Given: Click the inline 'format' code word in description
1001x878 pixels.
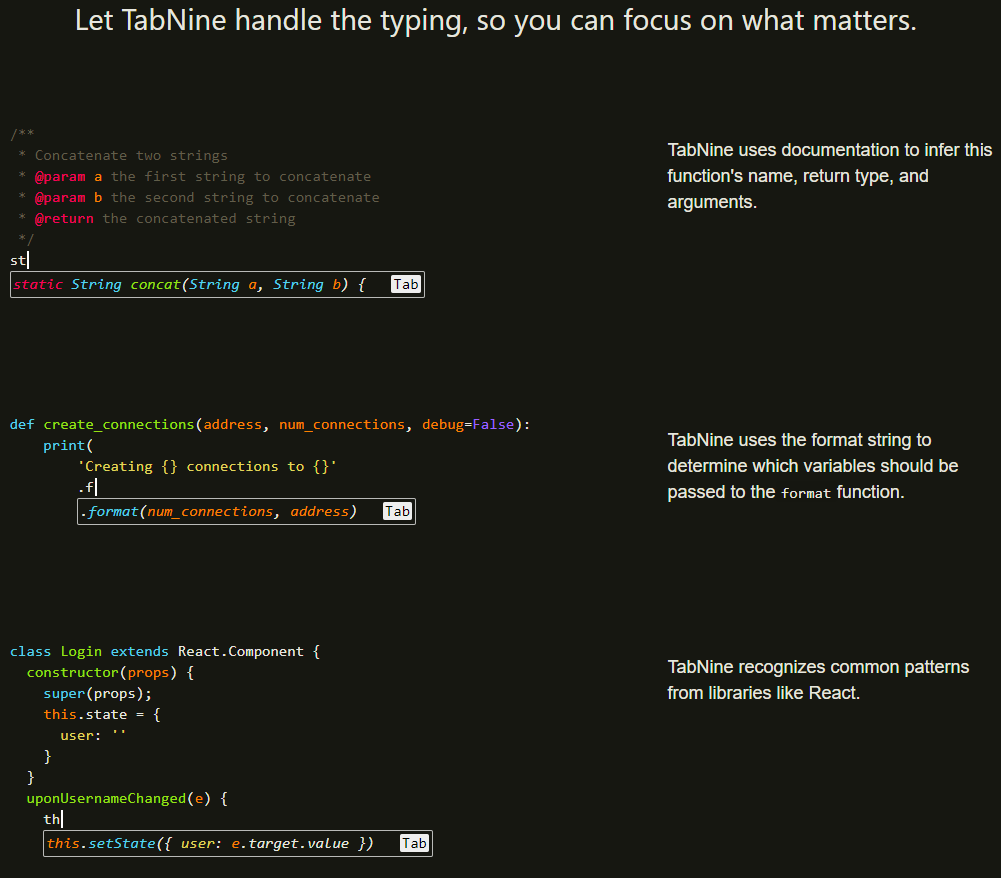Looking at the screenshot, I should (806, 493).
